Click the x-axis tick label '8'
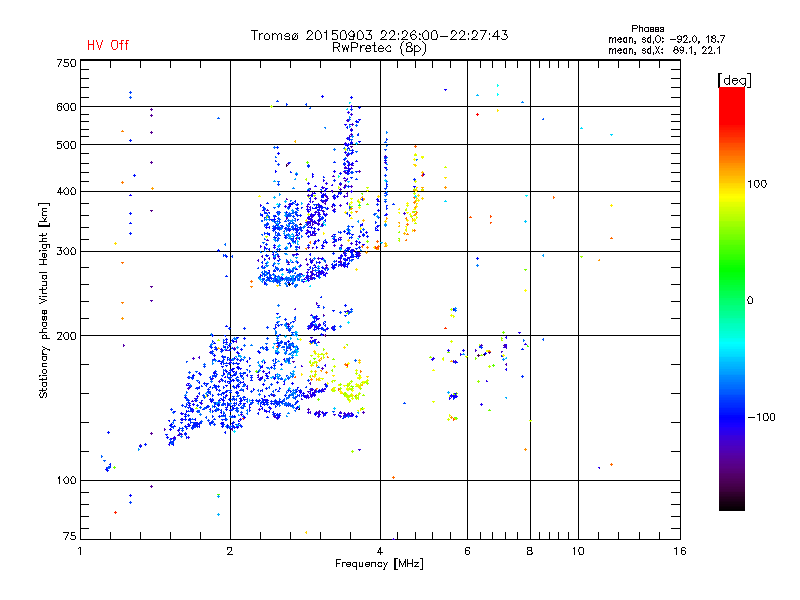Viewport: 800px width, 600px height. [x=530, y=551]
